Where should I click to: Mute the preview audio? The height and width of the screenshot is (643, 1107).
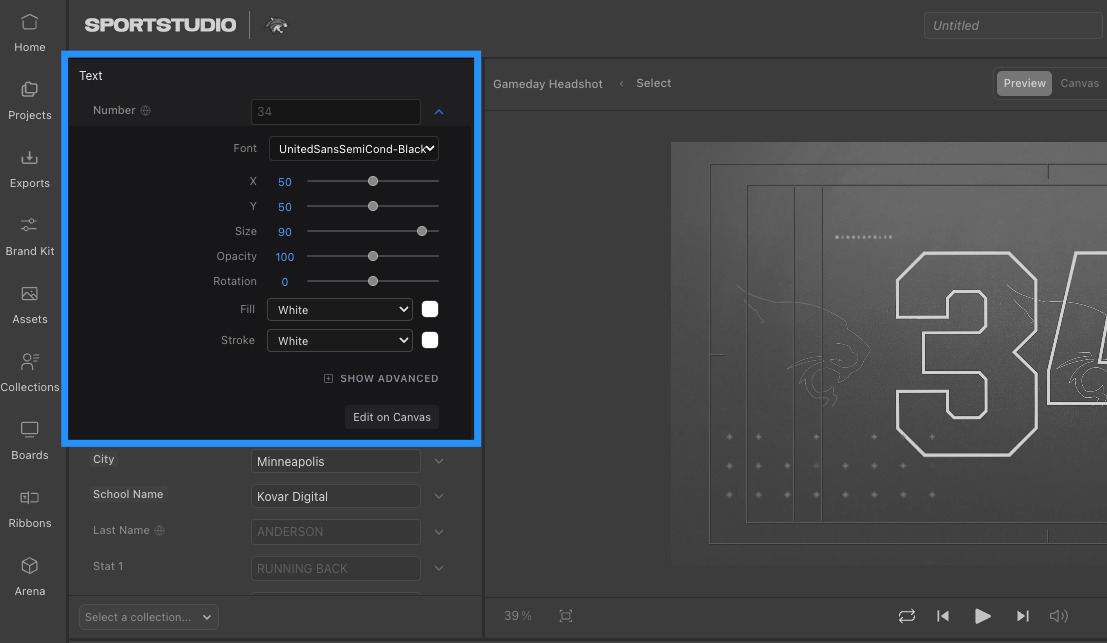1058,616
